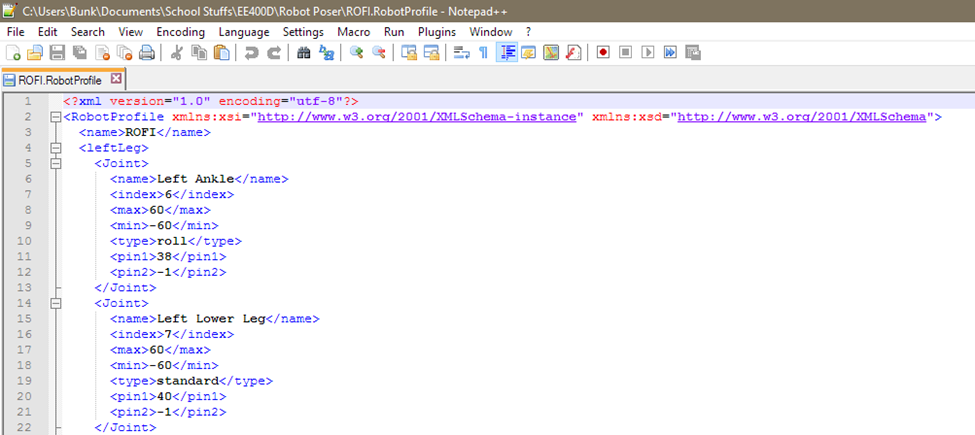975x435 pixels.
Task: Toggle word wrap toolbar button
Action: (x=461, y=53)
